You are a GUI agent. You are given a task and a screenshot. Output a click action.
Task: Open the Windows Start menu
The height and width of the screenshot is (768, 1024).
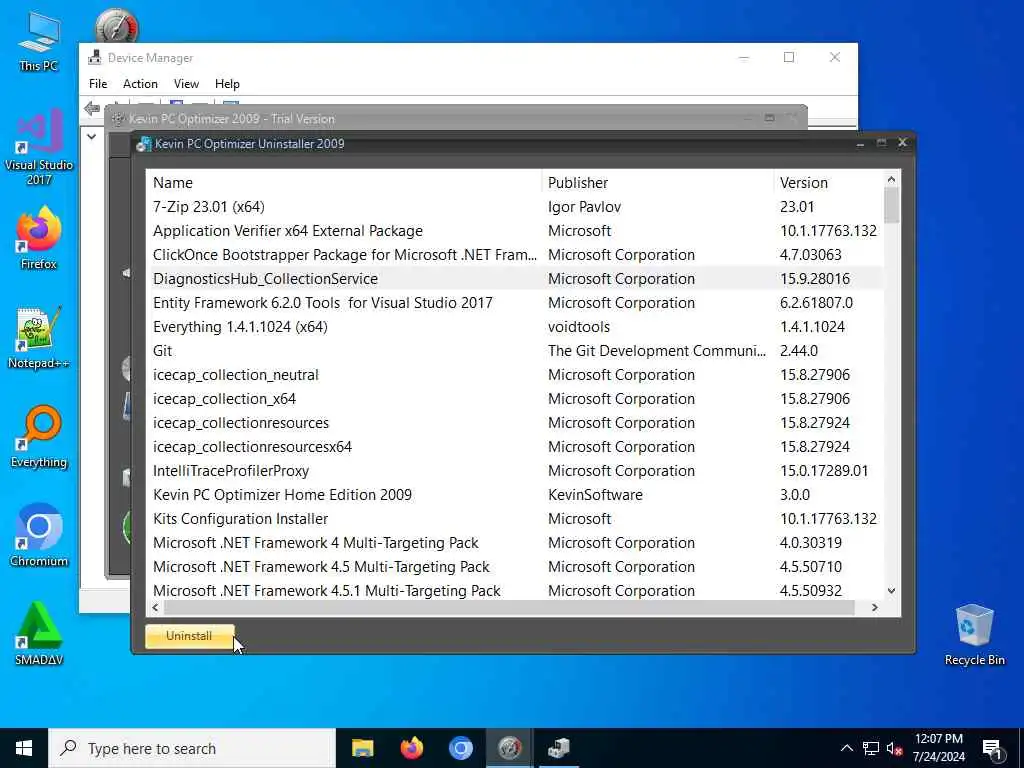click(x=24, y=748)
